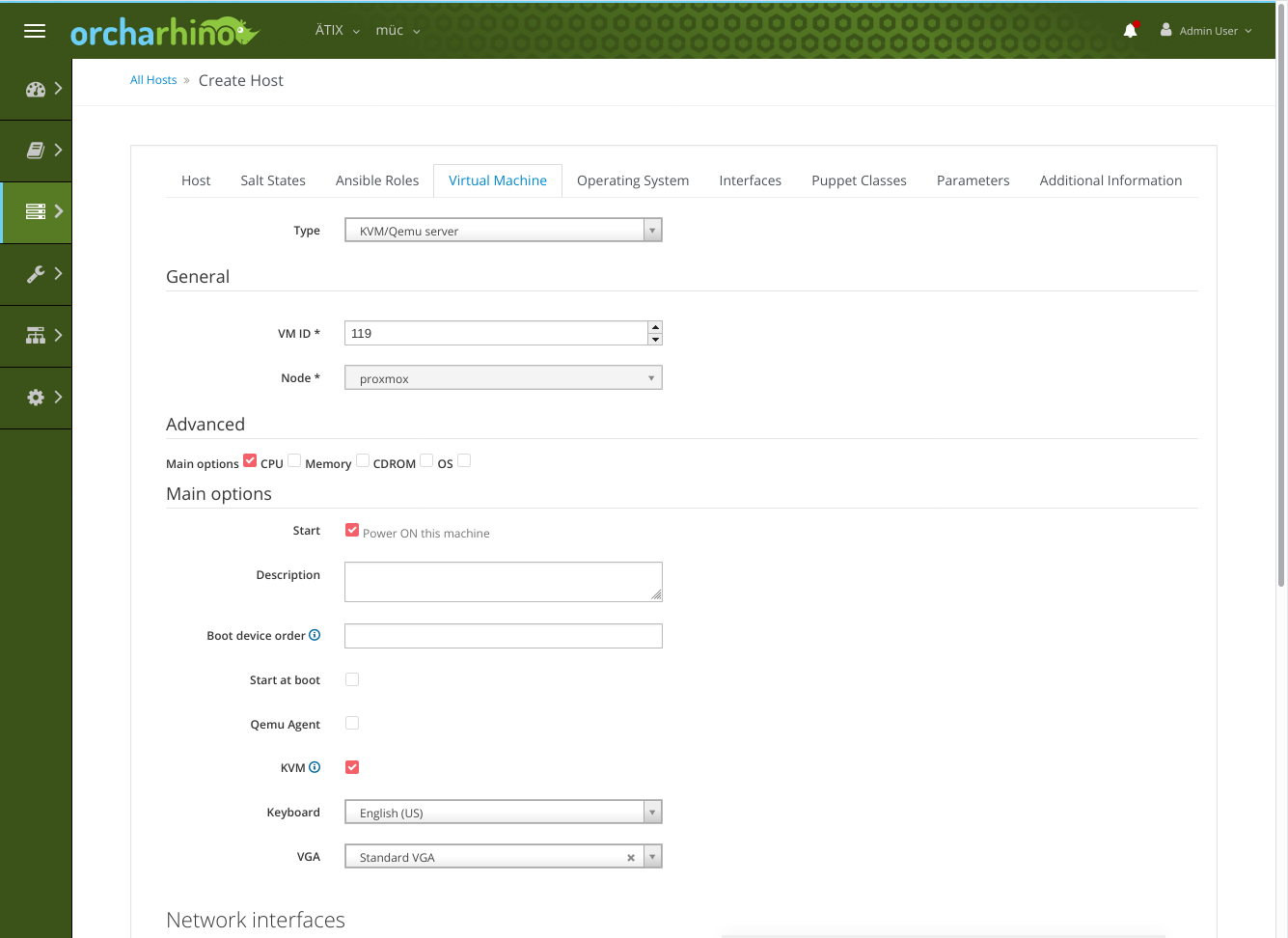Enable the CDROM advanced checkbox
1288x938 pixels.
[x=426, y=460]
